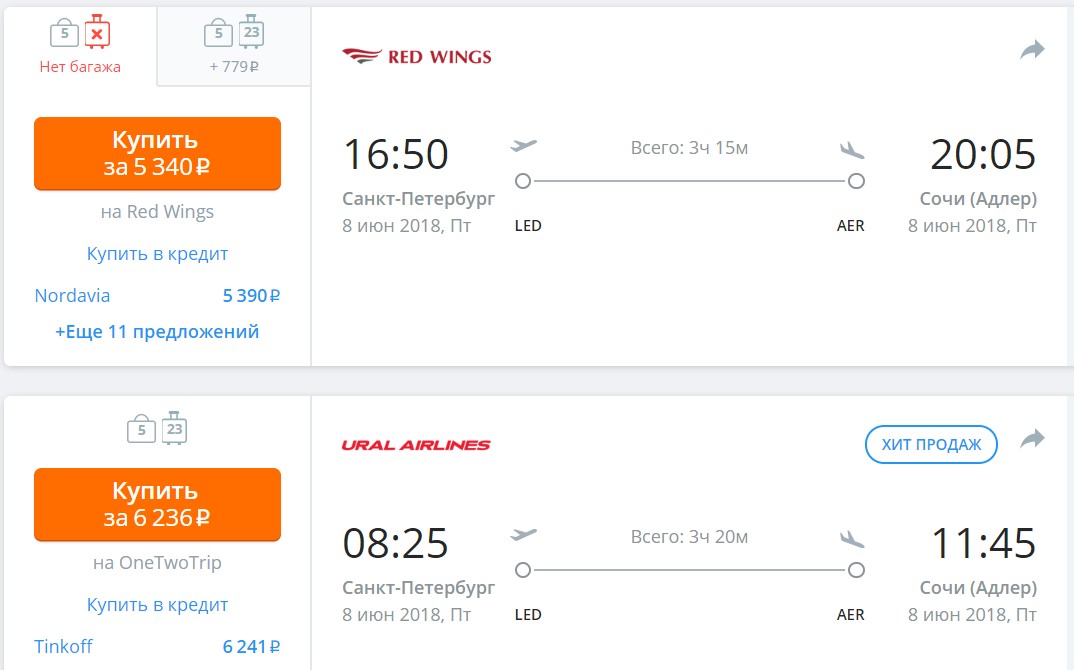Switch to the +779₽ baggage-included tab

(x=234, y=47)
